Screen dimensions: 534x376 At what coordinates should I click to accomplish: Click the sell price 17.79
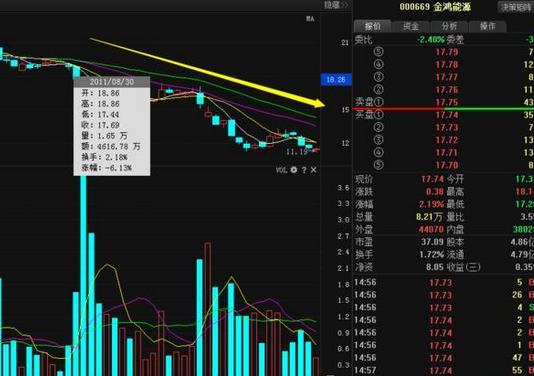point(447,52)
